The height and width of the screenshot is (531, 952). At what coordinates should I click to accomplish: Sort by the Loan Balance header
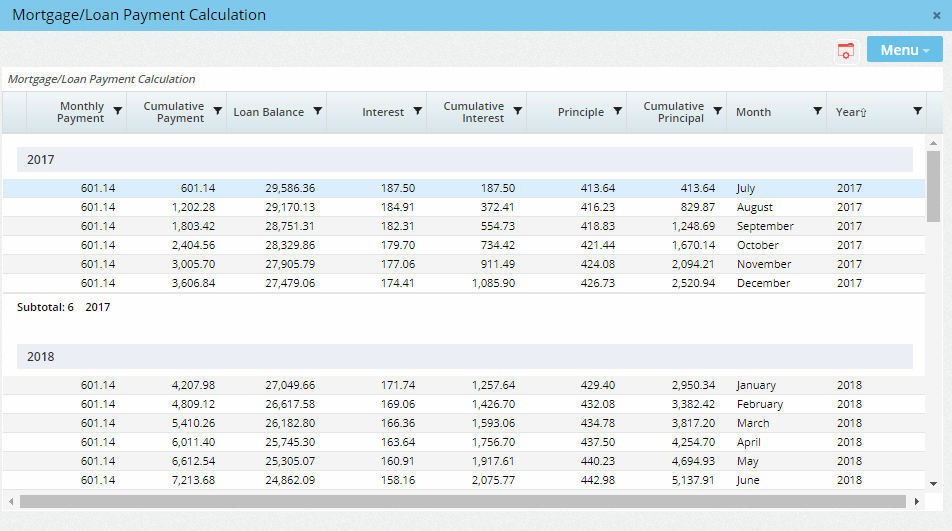point(268,112)
